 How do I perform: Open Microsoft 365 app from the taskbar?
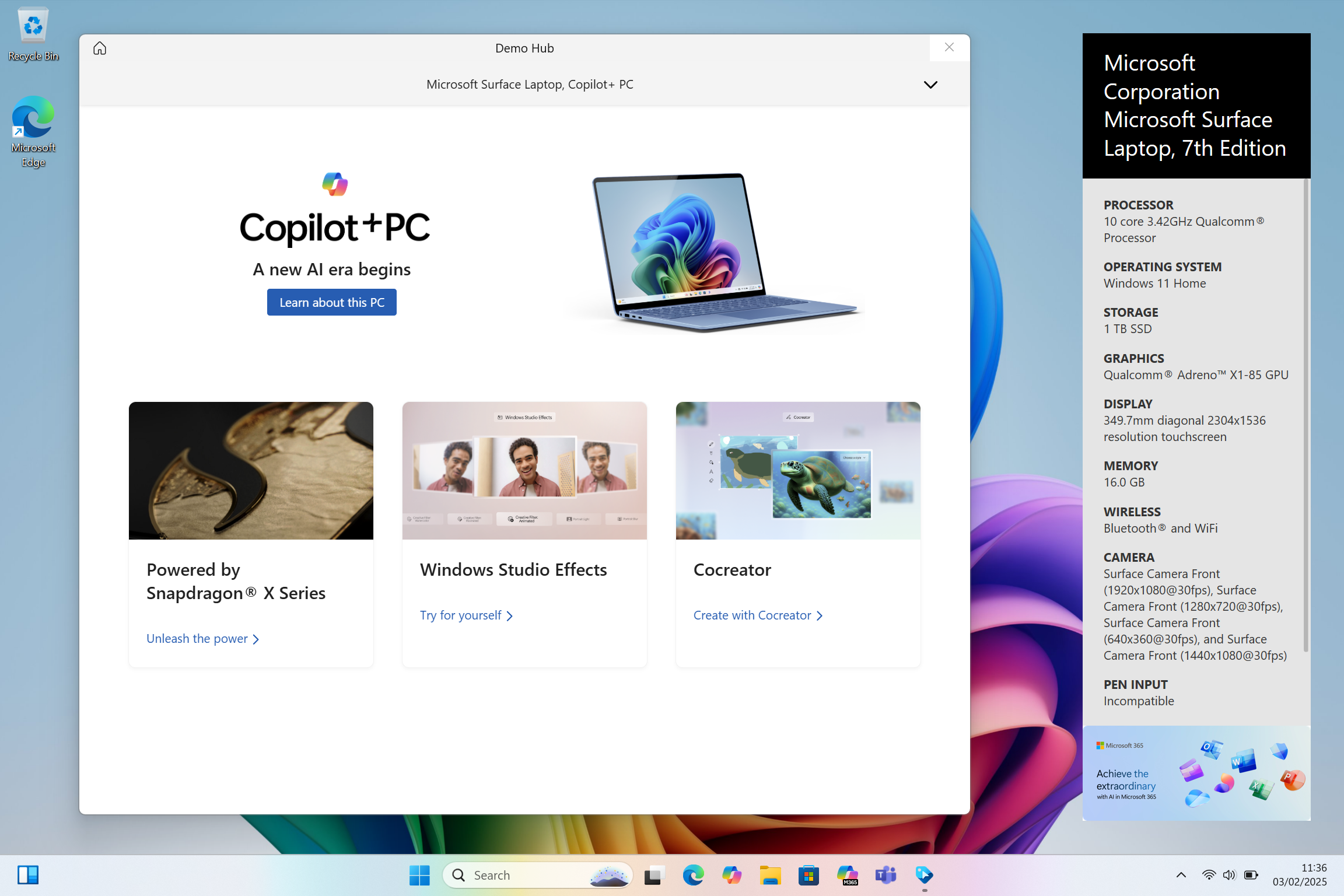click(847, 875)
